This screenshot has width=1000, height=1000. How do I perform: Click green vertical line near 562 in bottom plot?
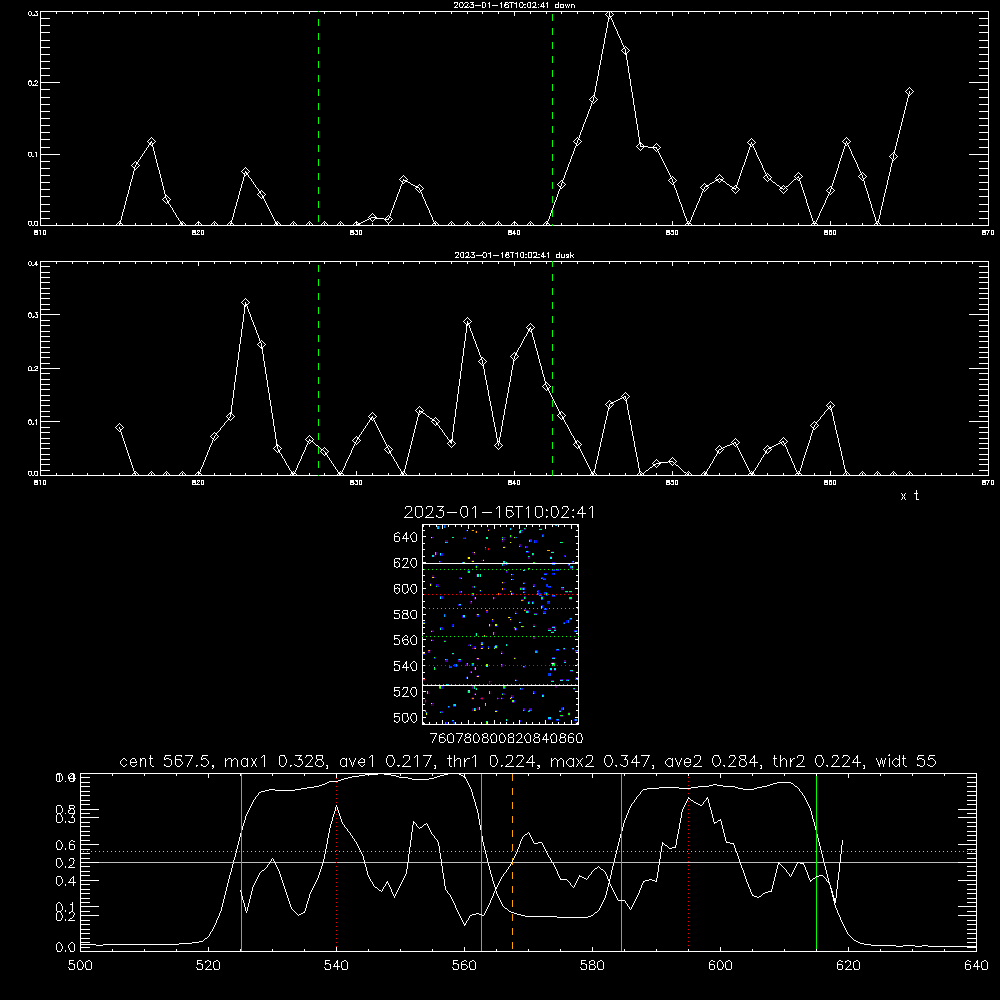(481, 862)
